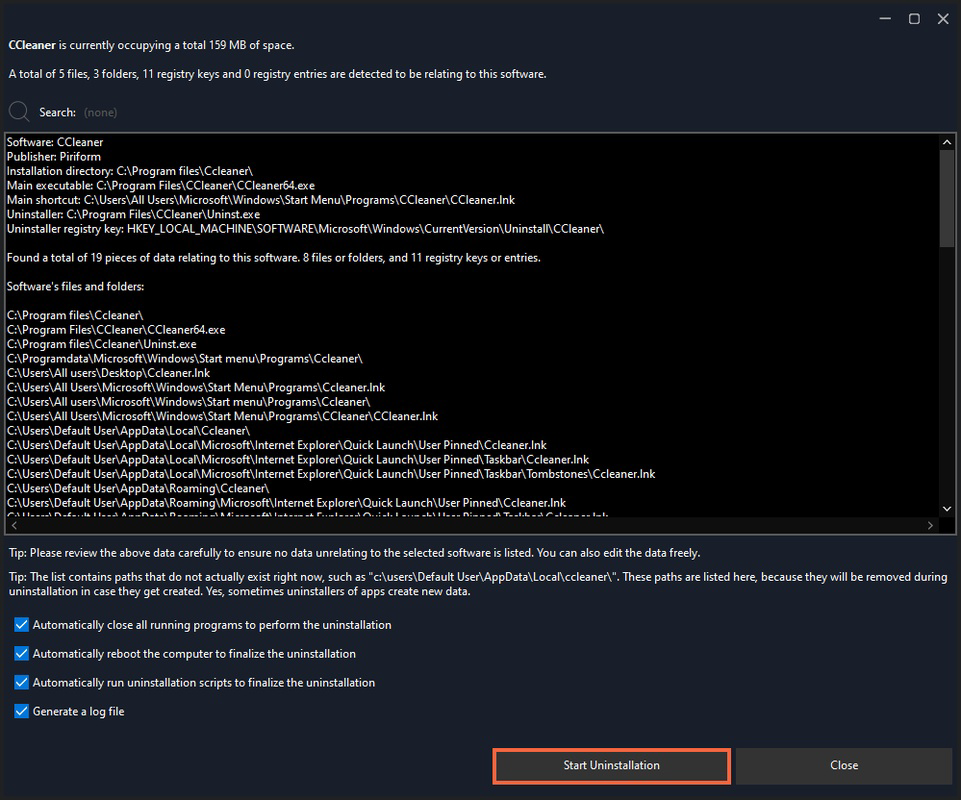
Task: Maximize the uninstaller window
Action: pos(914,19)
